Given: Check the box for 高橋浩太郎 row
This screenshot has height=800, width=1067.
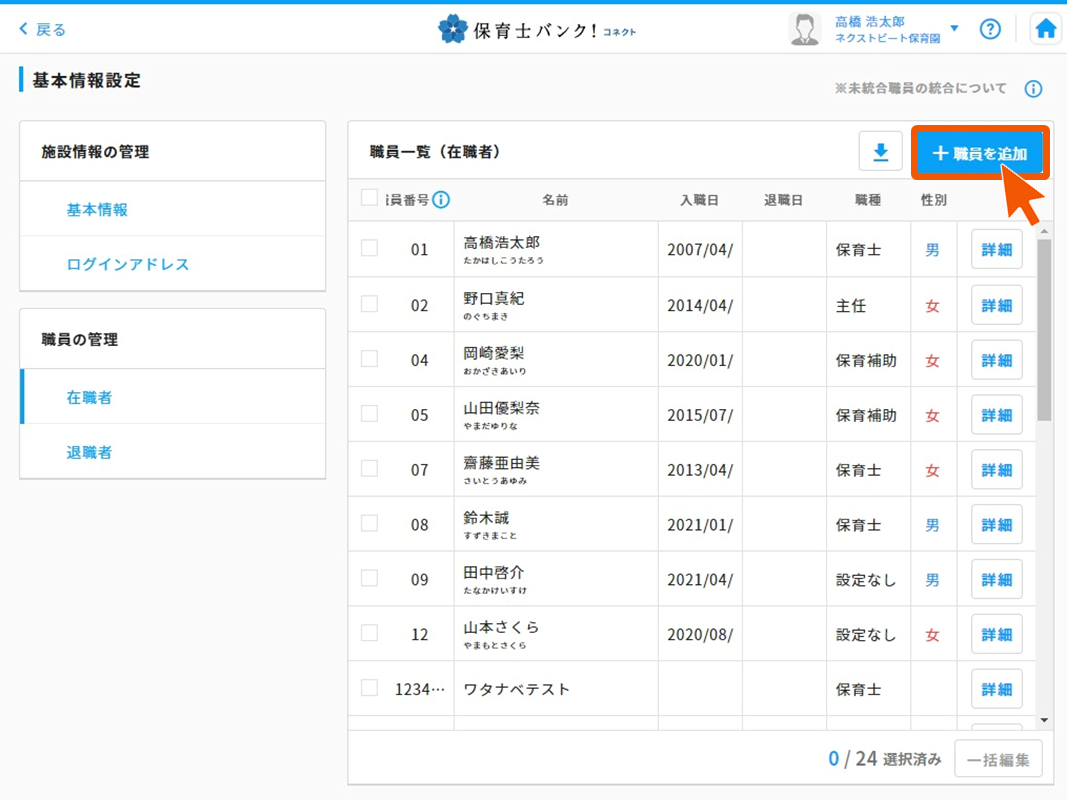Looking at the screenshot, I should click(369, 248).
